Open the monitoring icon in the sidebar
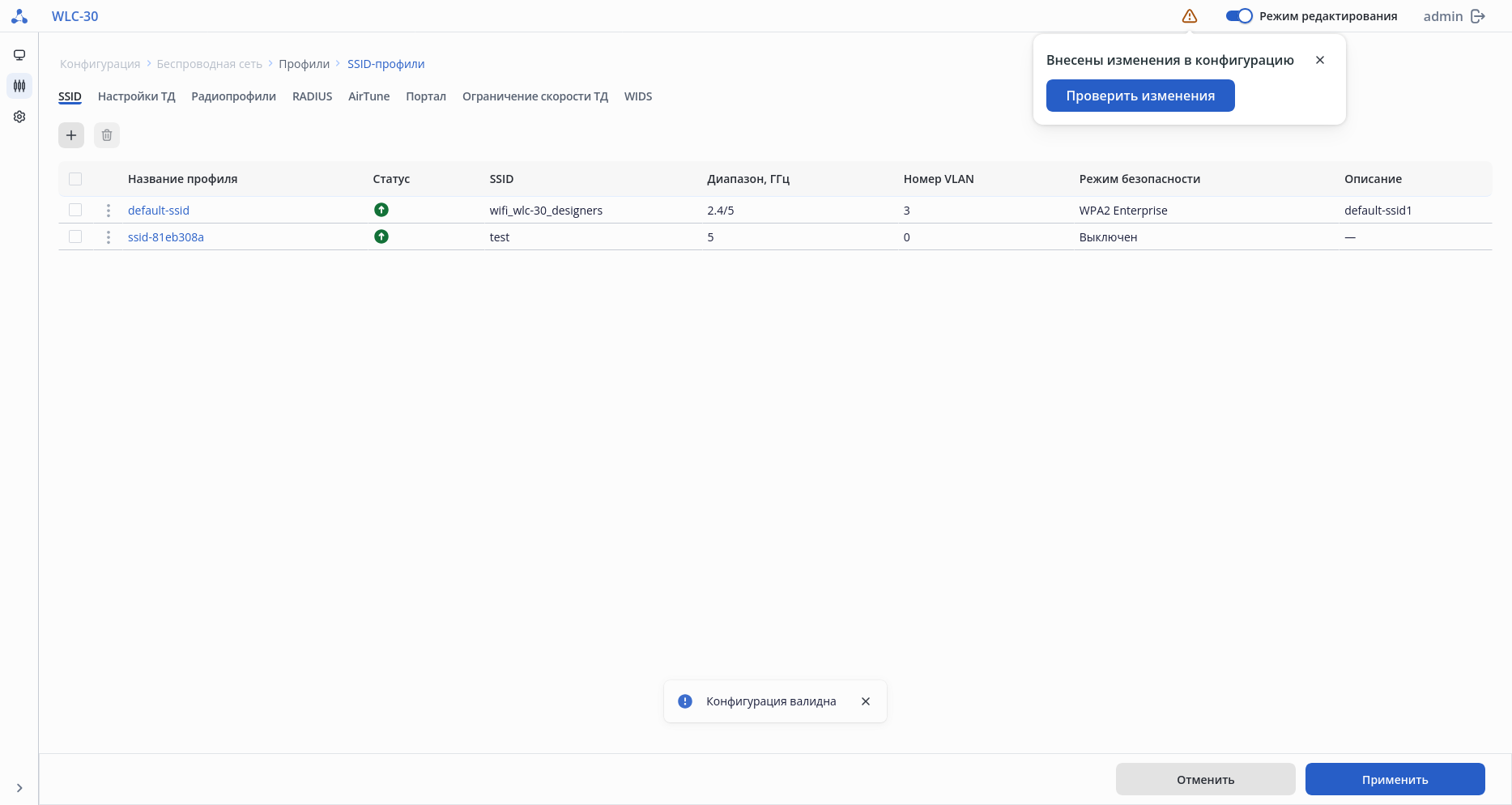This screenshot has height=805, width=1512. point(19,55)
